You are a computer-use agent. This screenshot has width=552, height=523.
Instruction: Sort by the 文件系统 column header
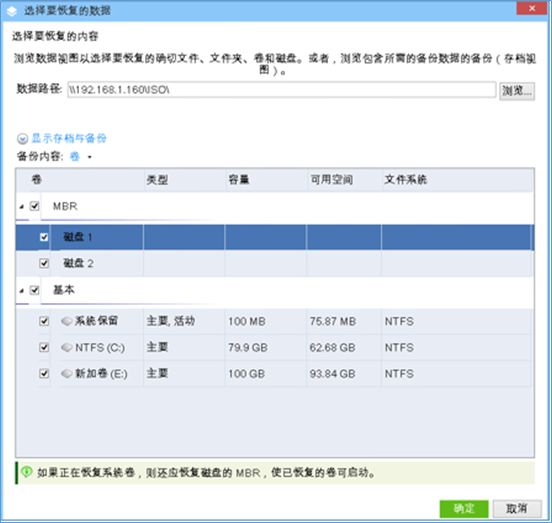457,180
